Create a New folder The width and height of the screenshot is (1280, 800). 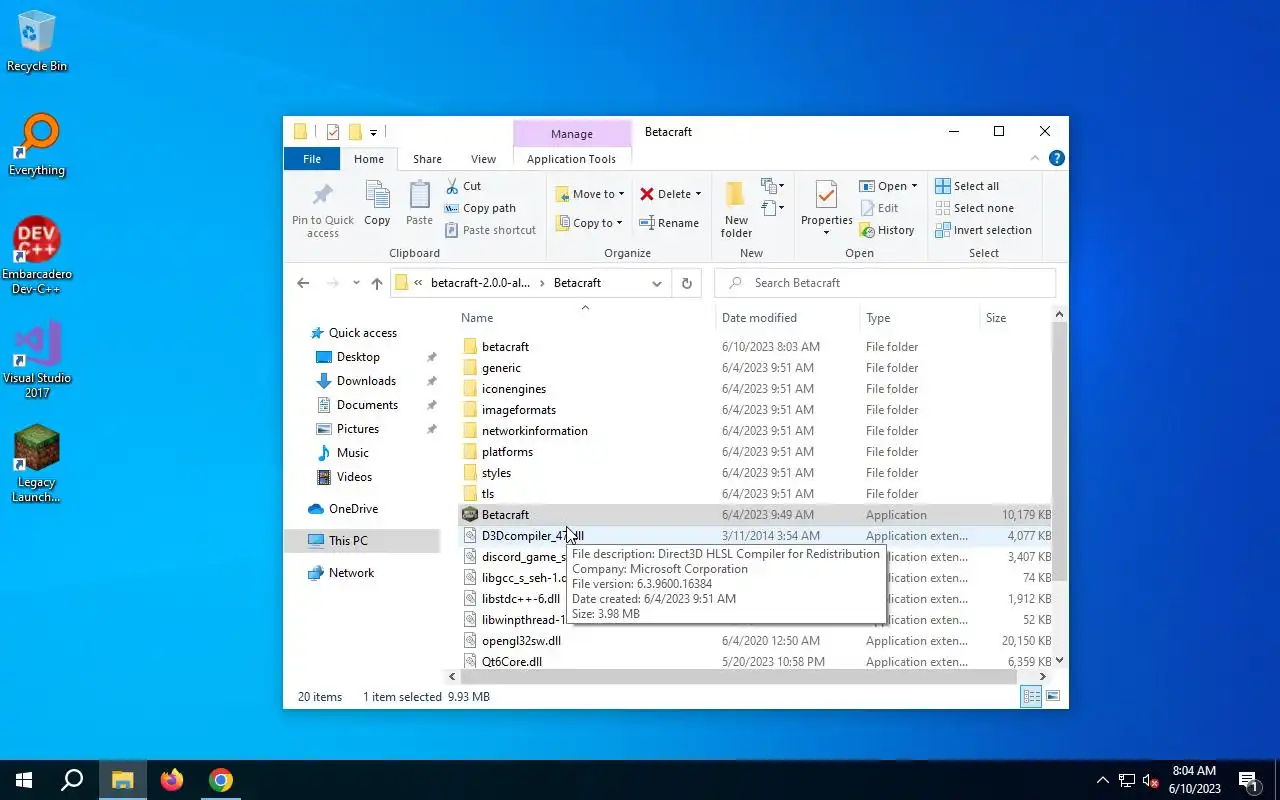(x=736, y=209)
